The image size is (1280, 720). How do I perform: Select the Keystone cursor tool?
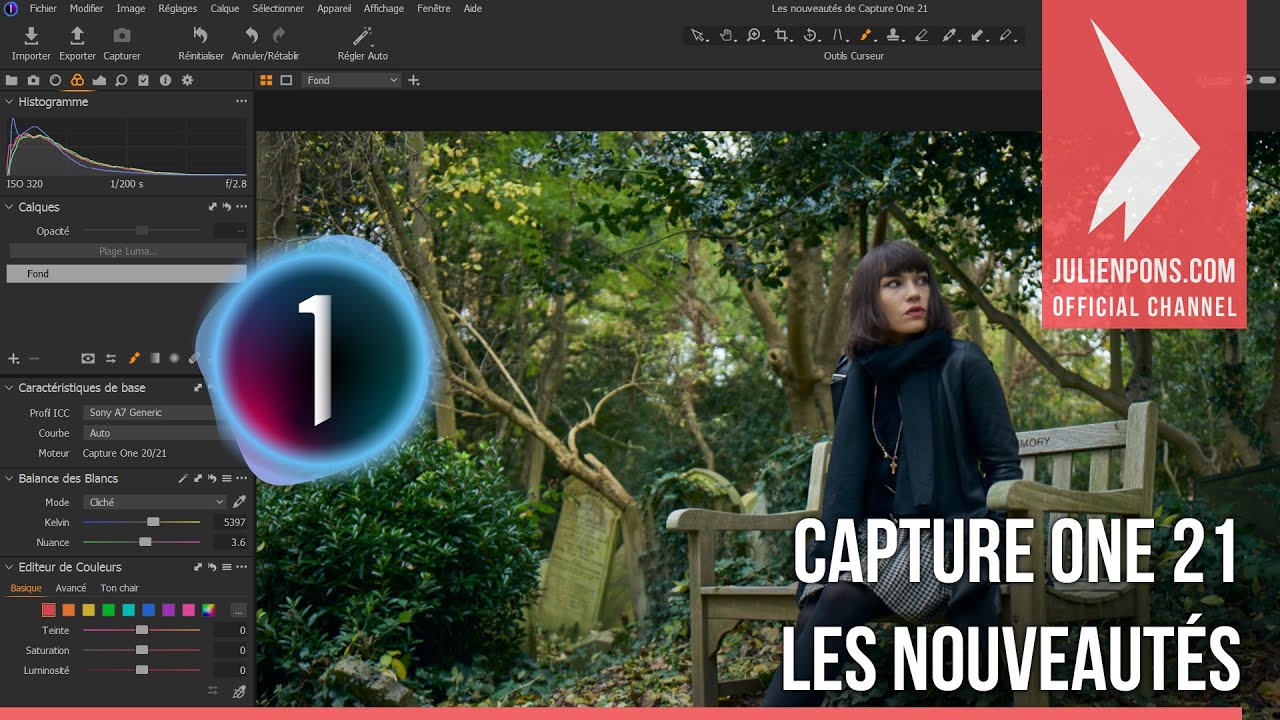(838, 36)
